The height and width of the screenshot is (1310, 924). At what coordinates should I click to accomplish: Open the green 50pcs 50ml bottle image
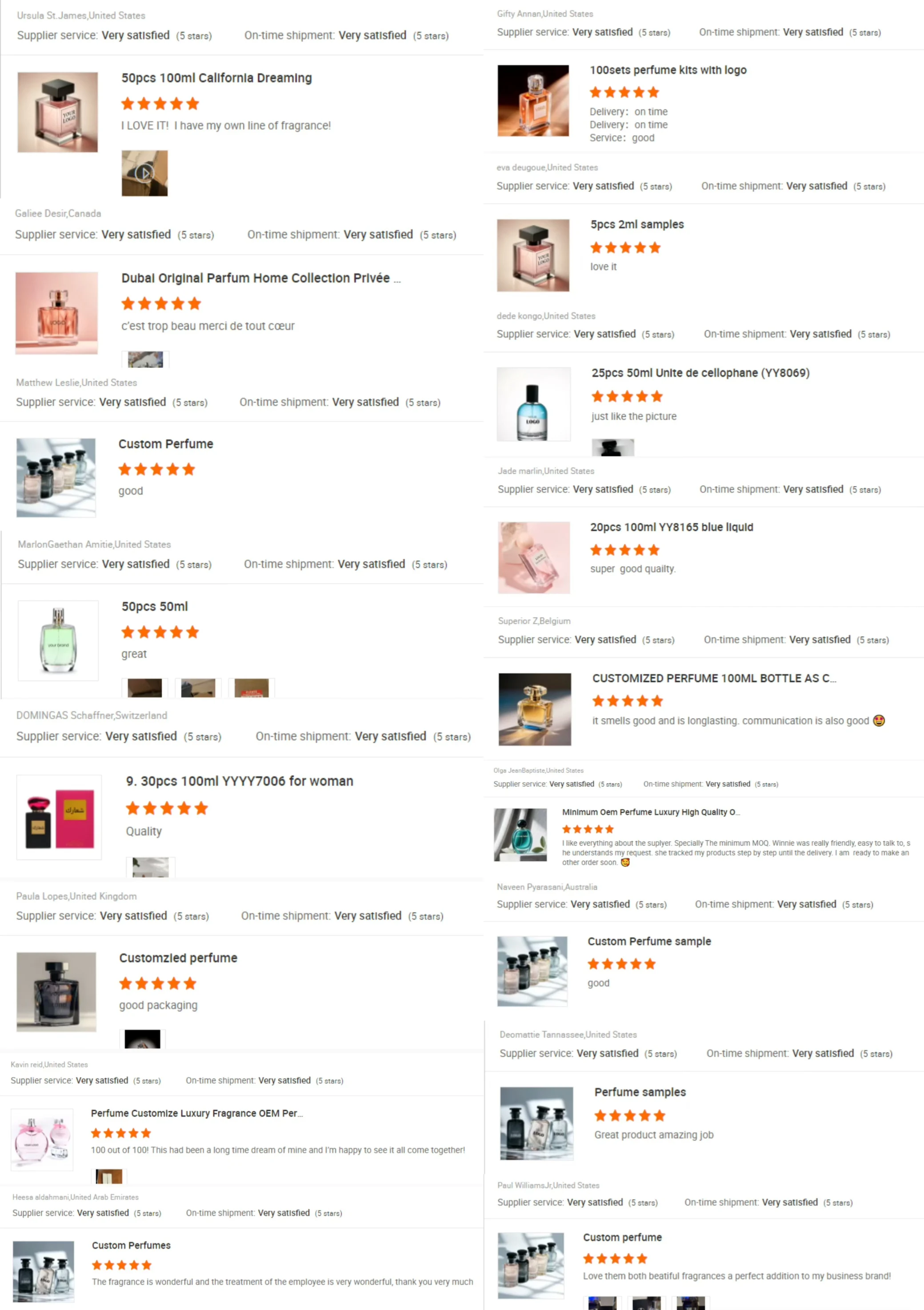click(58, 640)
